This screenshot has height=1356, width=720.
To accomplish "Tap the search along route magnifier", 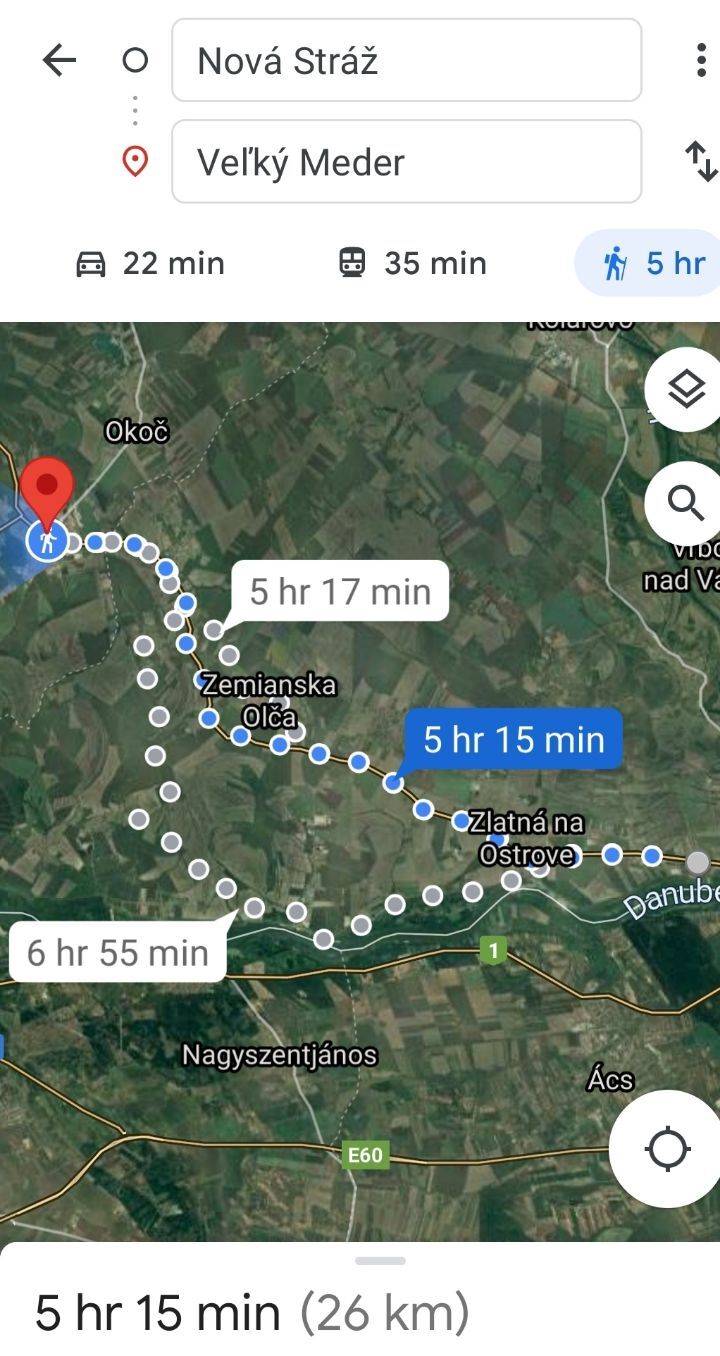I will click(686, 503).
